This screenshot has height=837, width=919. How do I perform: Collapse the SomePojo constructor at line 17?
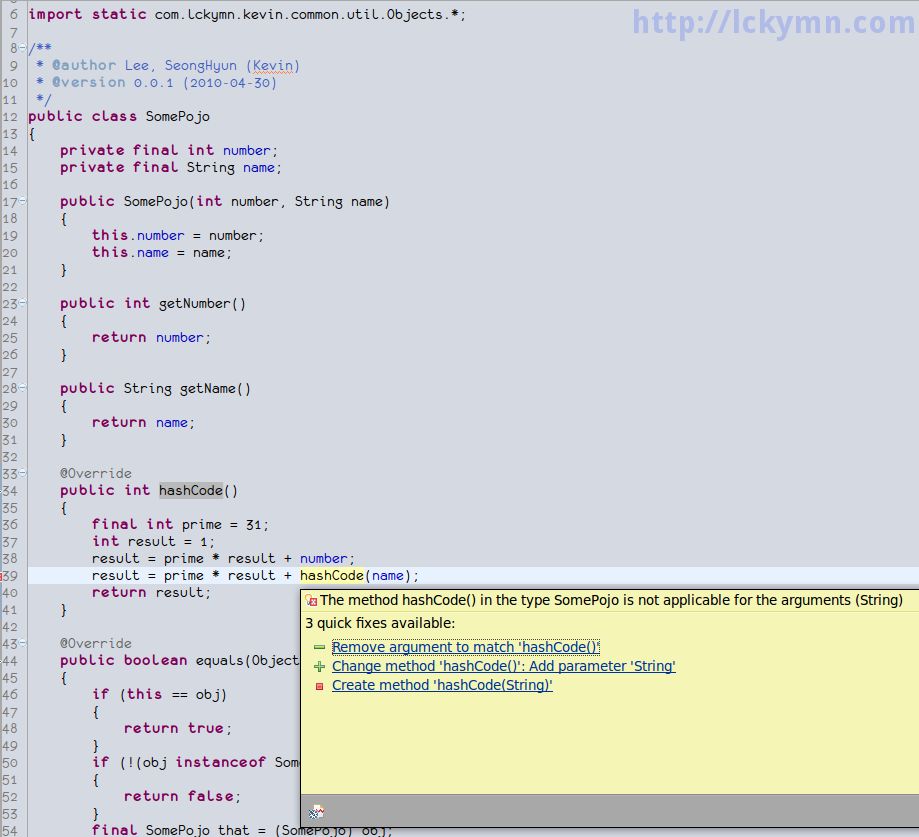pyautogui.click(x=22, y=201)
